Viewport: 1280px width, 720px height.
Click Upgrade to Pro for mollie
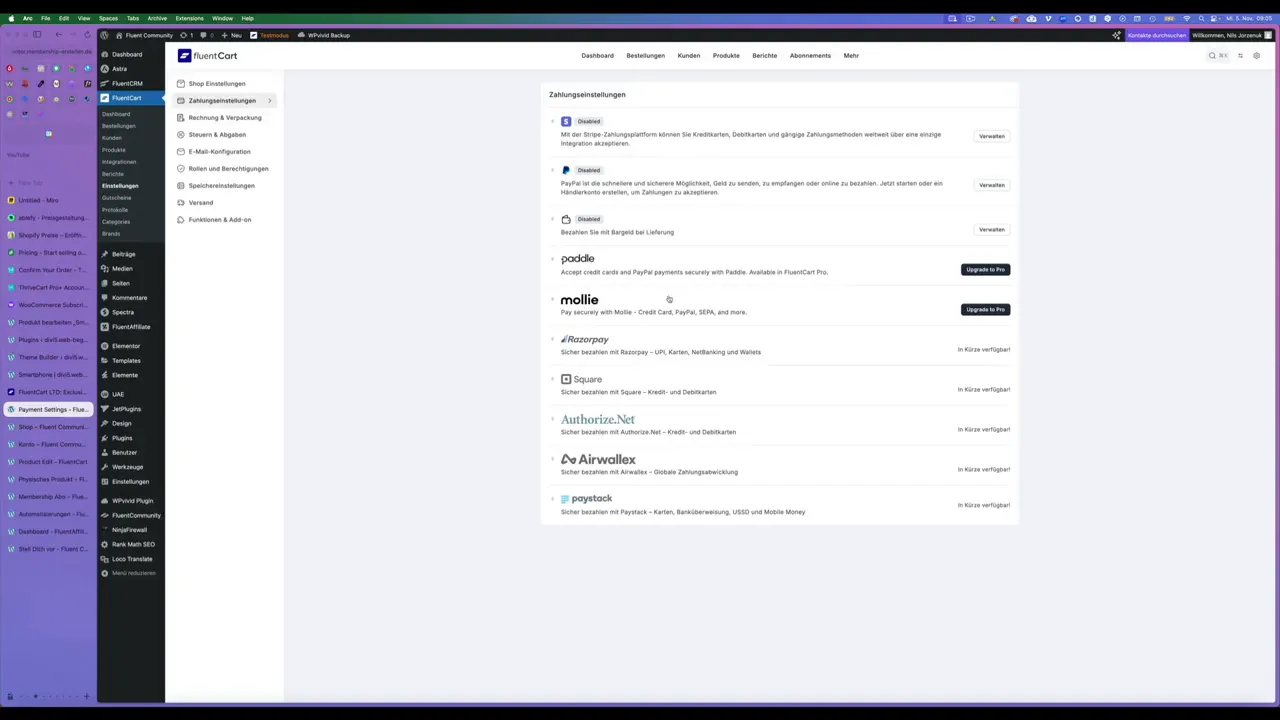(x=985, y=309)
